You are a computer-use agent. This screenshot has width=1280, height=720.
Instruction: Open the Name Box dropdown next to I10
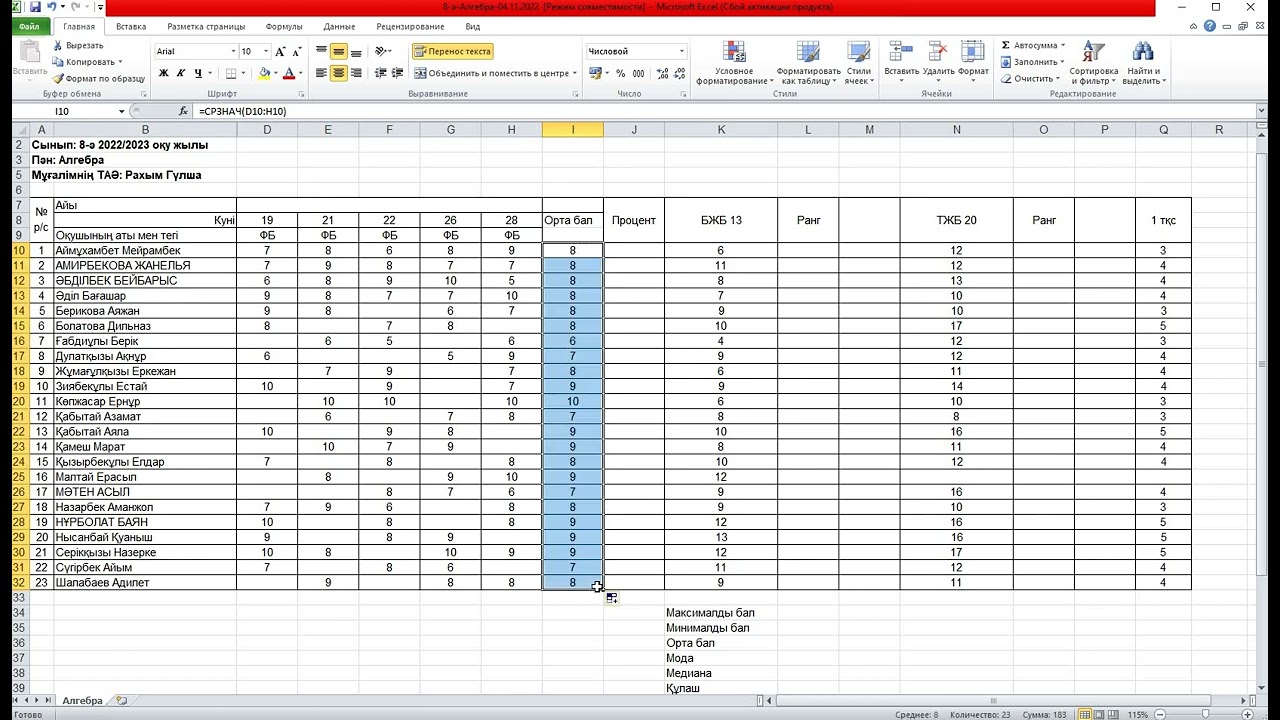pyautogui.click(x=121, y=111)
